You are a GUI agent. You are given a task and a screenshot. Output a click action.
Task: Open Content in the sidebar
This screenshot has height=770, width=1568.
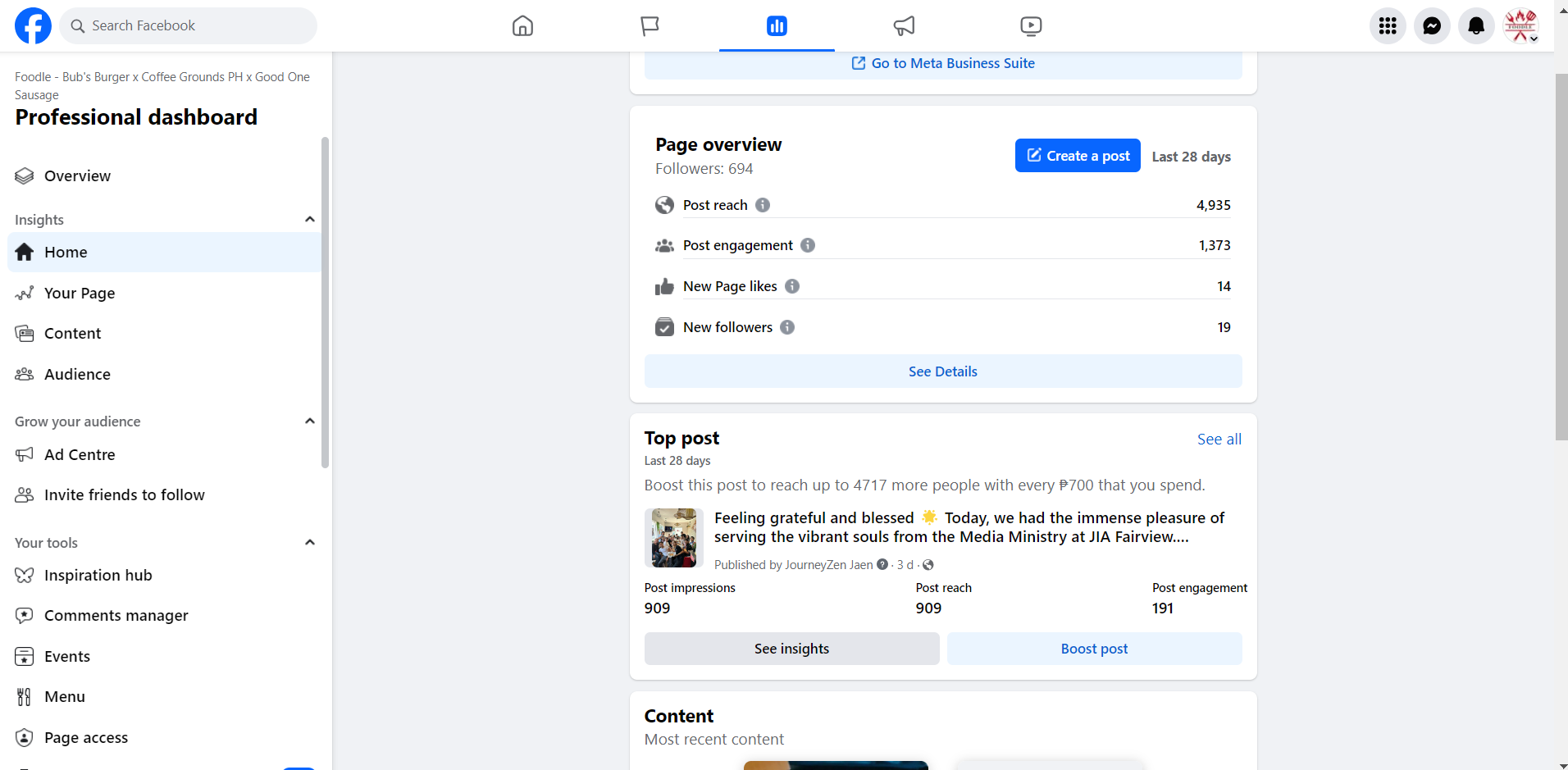click(x=164, y=333)
